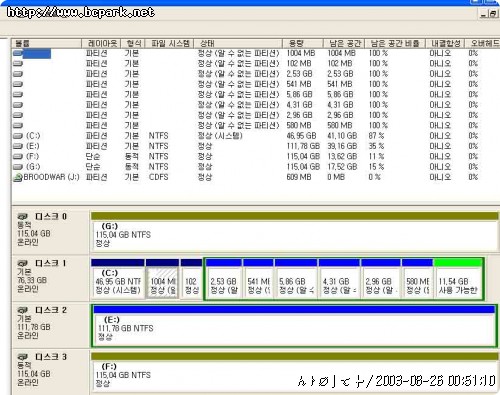Click the 76.33 GB size label under 디스크 1
Image resolution: width=500 pixels, height=395 pixels.
[x=32, y=280]
